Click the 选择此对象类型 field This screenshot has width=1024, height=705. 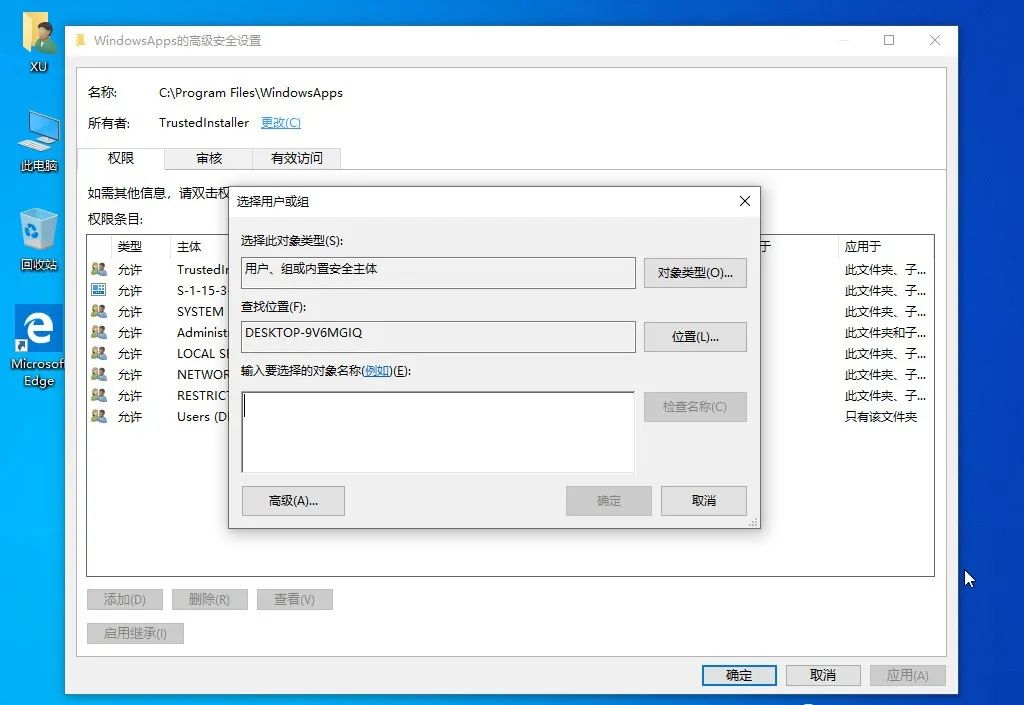coord(438,273)
